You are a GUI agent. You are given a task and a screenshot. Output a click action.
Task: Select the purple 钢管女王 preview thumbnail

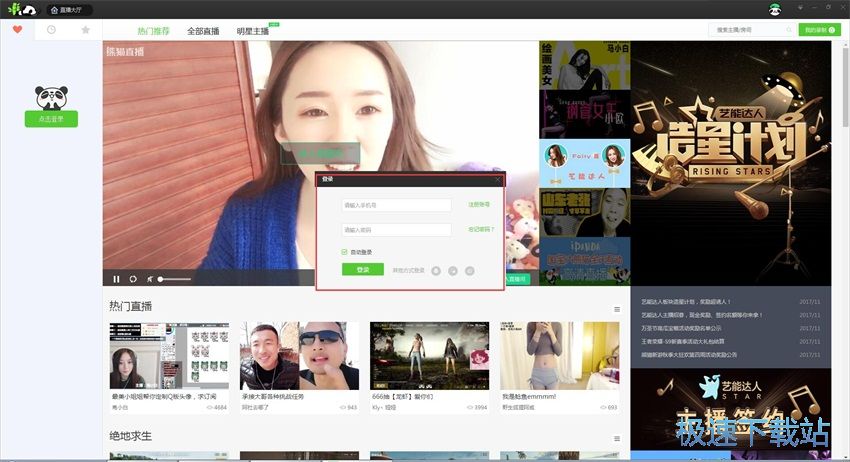(x=584, y=114)
